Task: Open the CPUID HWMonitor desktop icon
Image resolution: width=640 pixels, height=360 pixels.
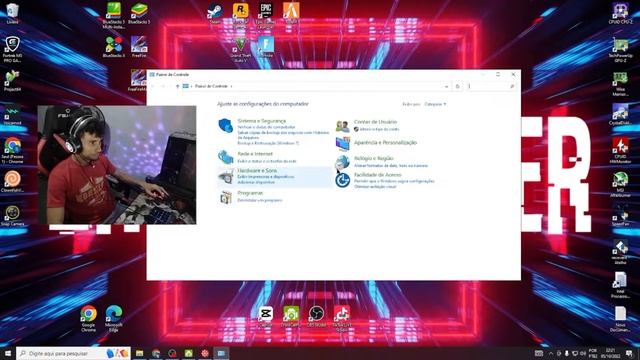Action: click(620, 151)
